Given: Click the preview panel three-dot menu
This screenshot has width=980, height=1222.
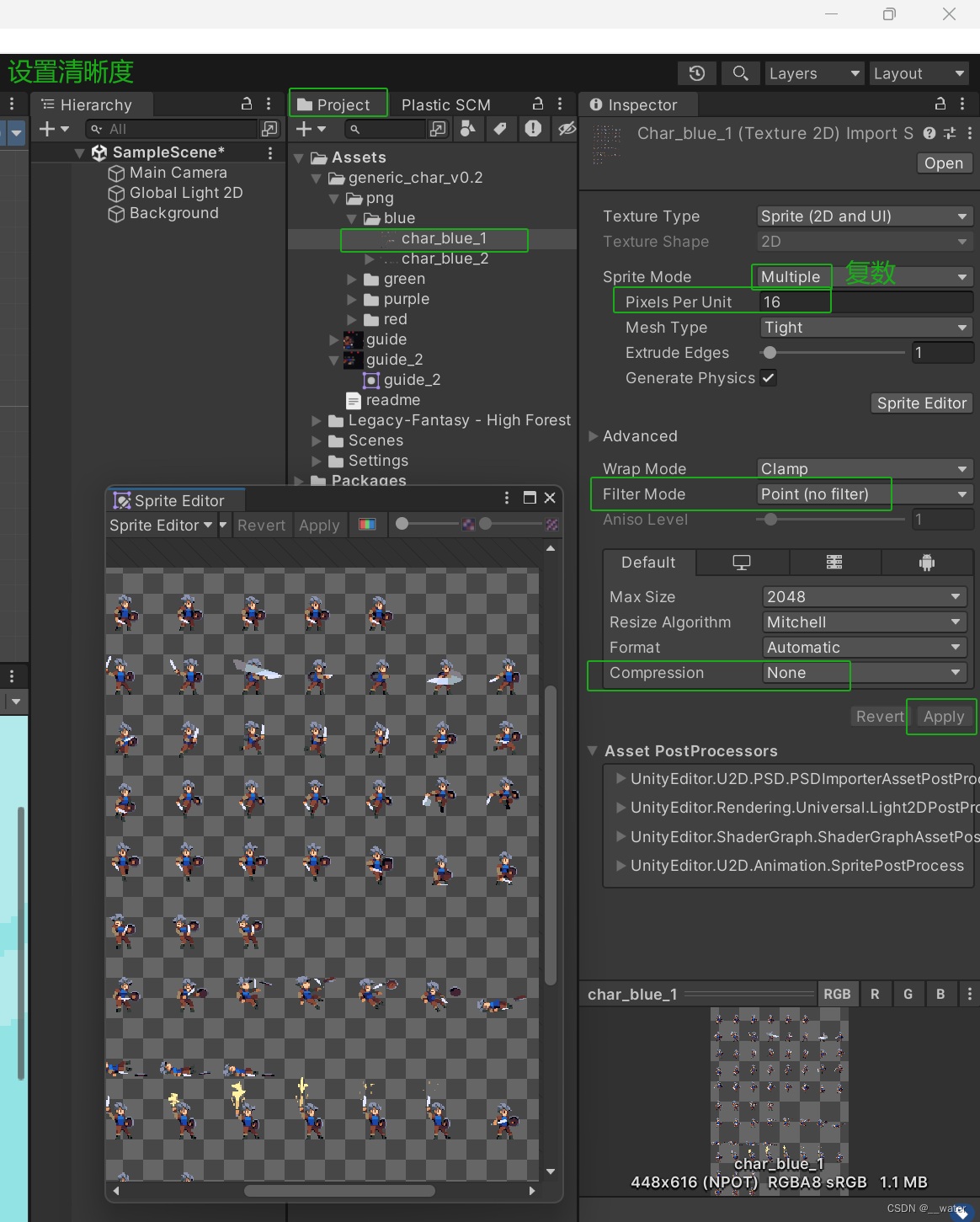Looking at the screenshot, I should (970, 995).
